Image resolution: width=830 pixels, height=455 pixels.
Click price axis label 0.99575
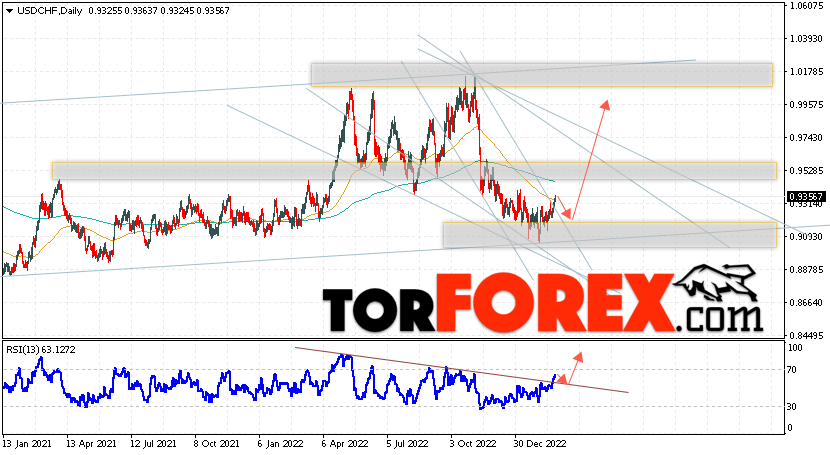[807, 105]
